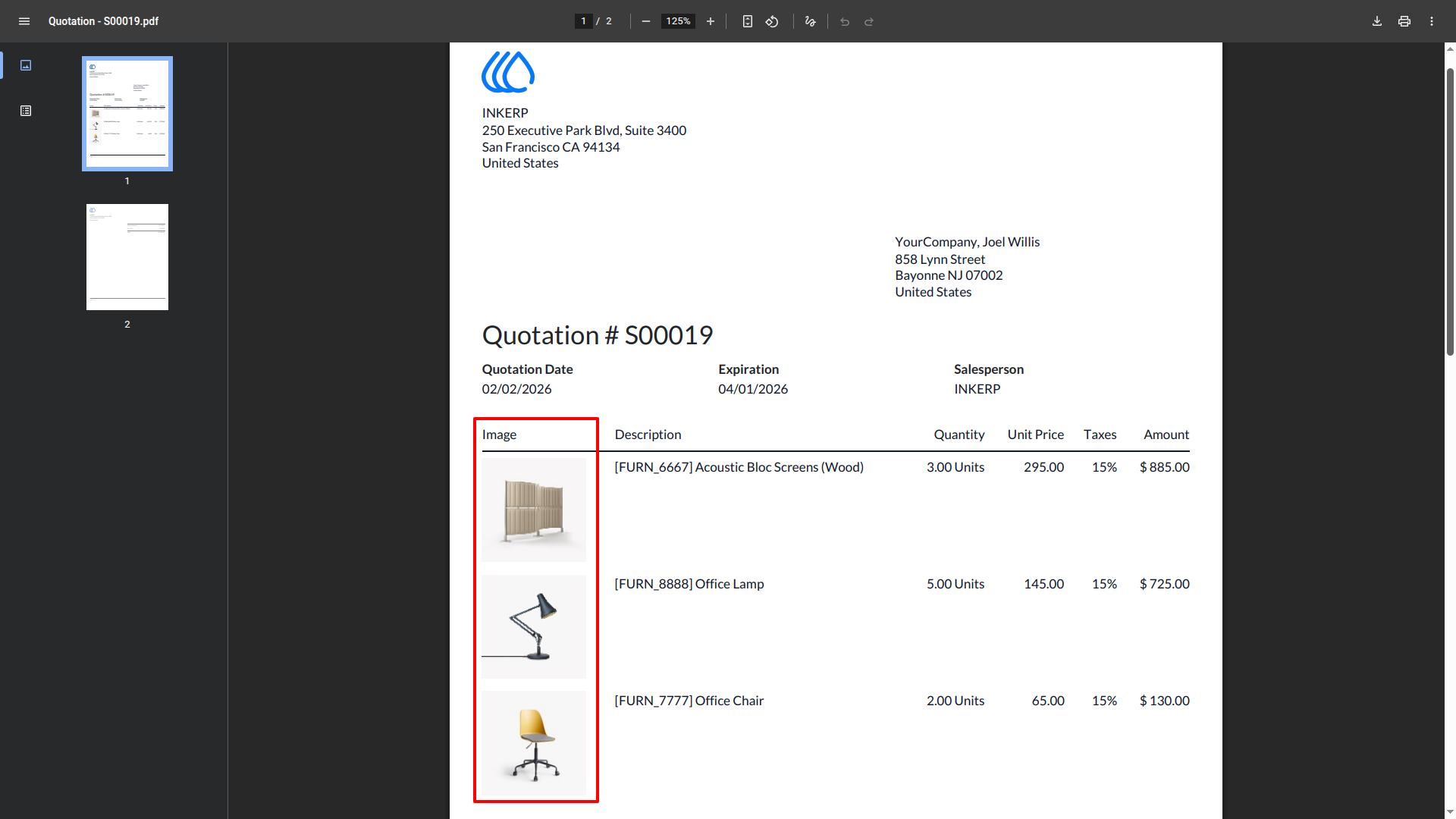Zoom out with the minus icon
Image resolution: width=1456 pixels, height=819 pixels.
point(646,21)
